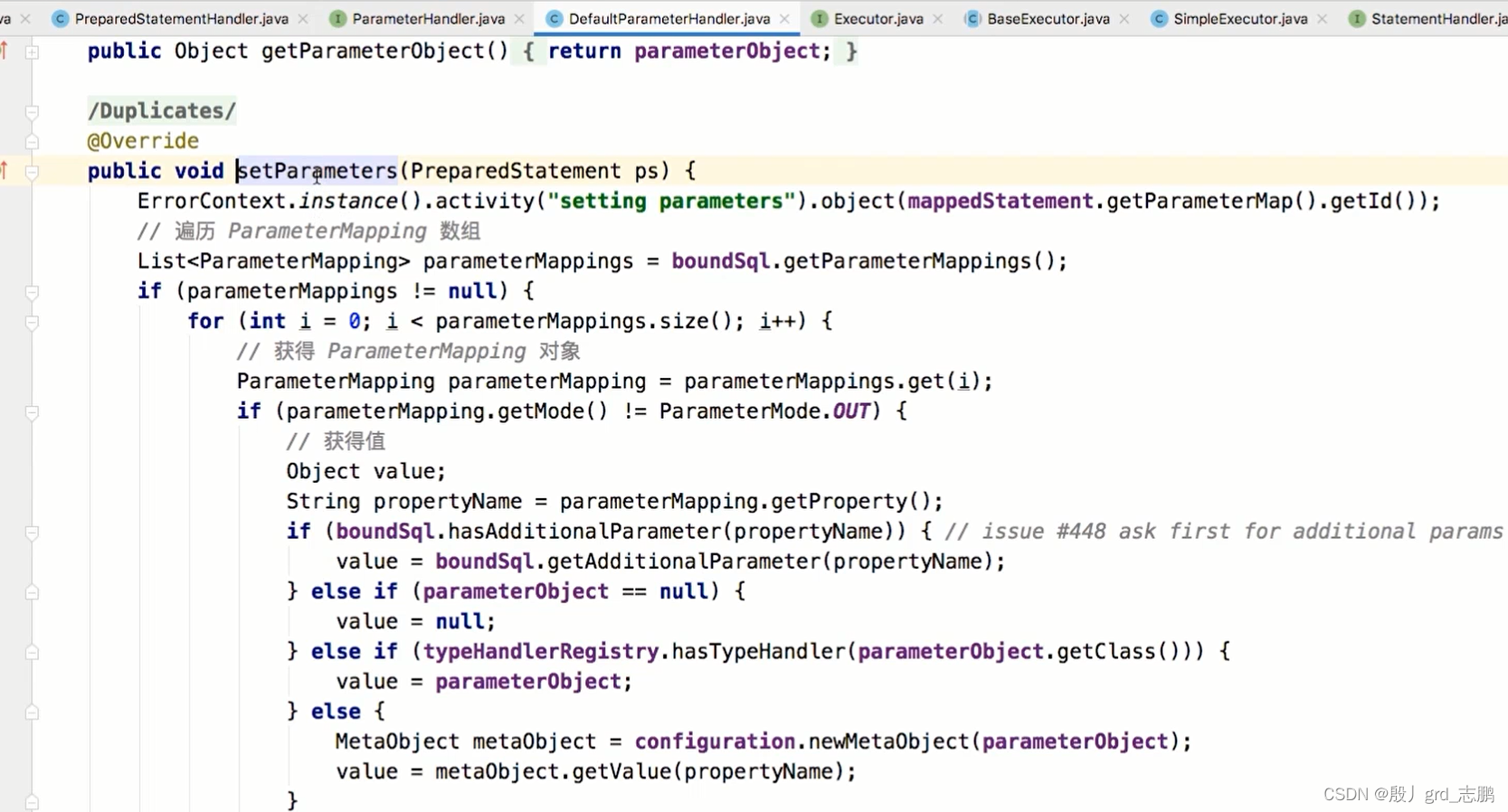
Task: Click the '// 获得值' comment
Action: point(336,441)
